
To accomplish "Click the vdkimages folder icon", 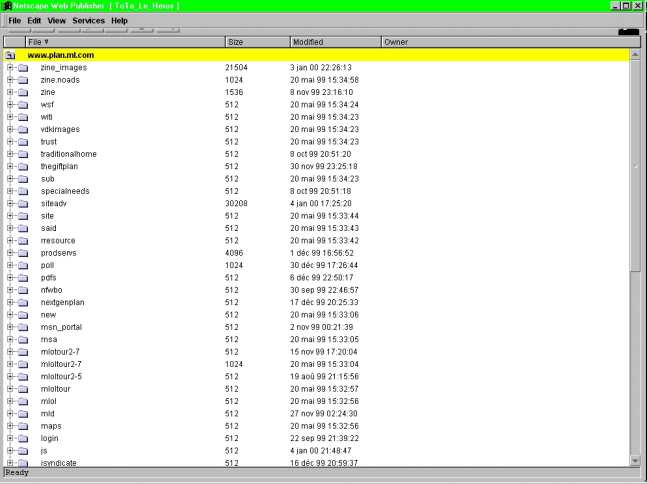I will pos(23,130).
